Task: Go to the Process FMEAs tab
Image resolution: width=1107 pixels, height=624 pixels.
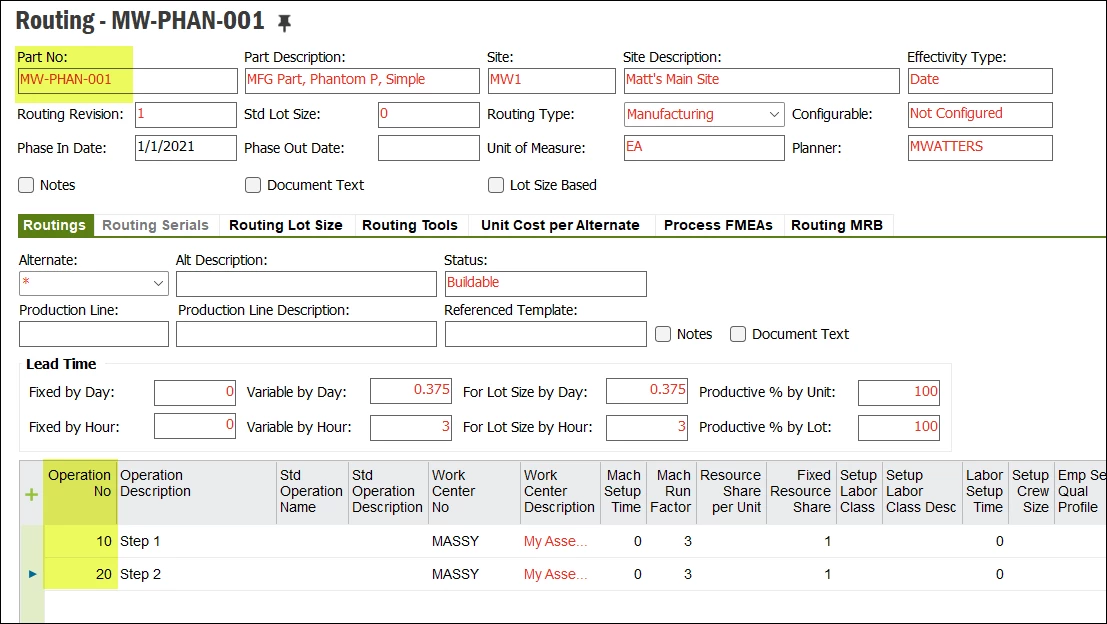Action: (718, 225)
